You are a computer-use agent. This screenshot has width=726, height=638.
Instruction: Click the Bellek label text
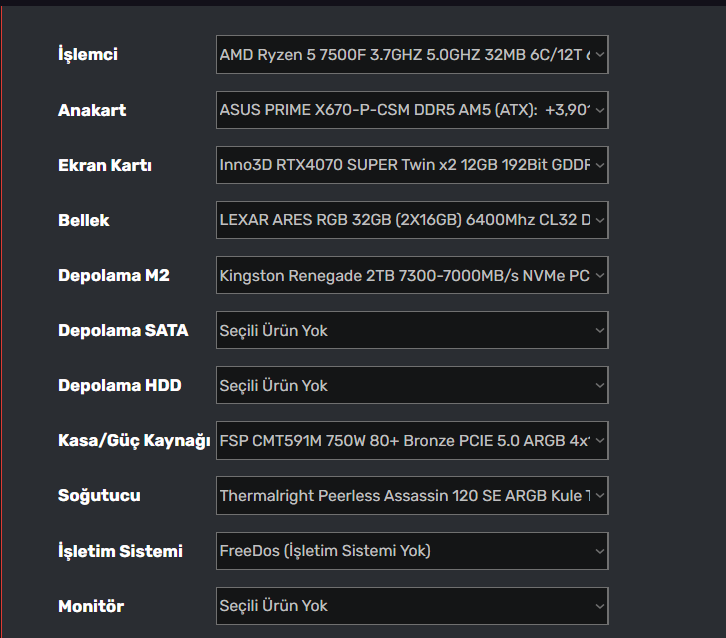[84, 220]
